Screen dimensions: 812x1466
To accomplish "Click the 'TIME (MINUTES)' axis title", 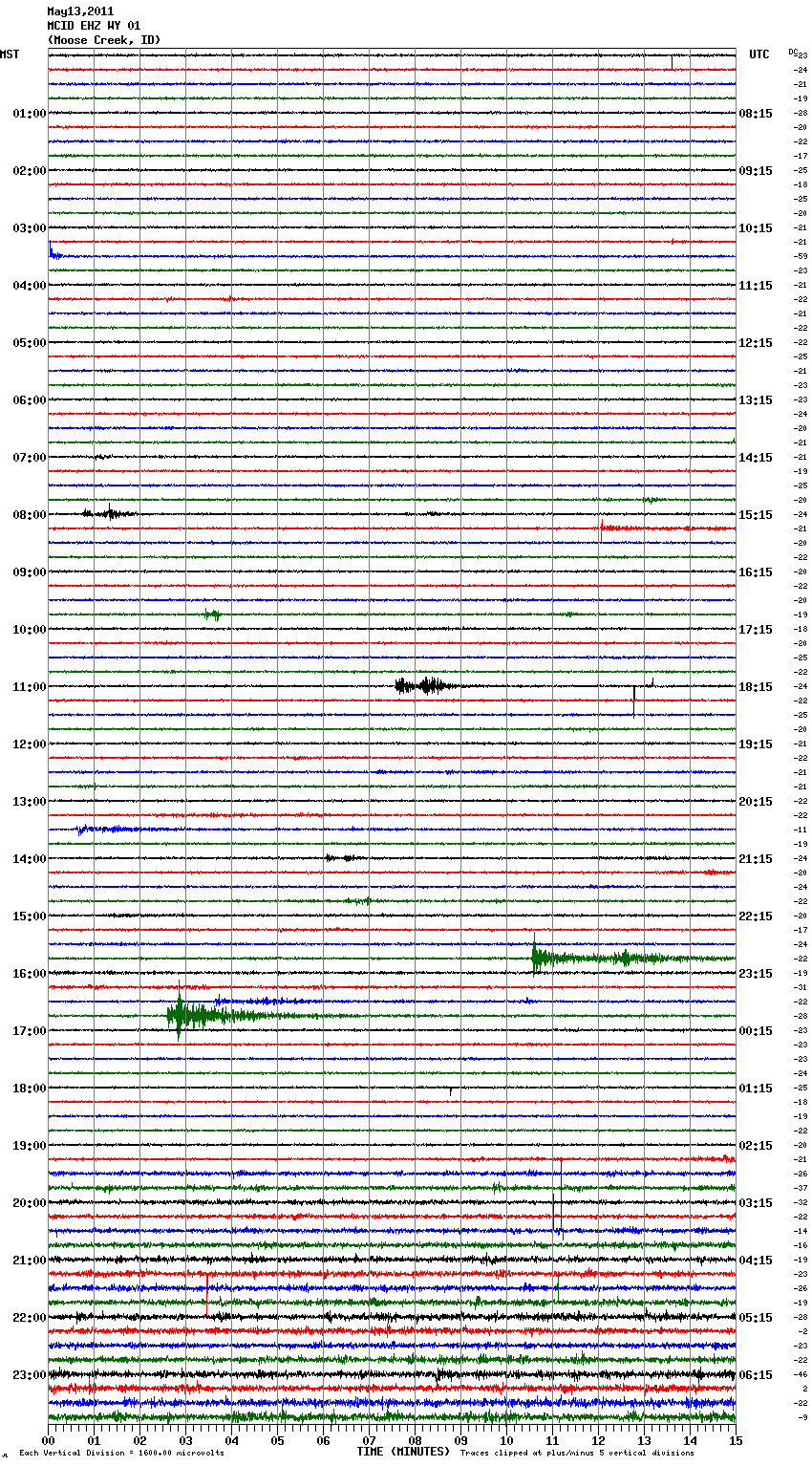I will [x=403, y=1452].
